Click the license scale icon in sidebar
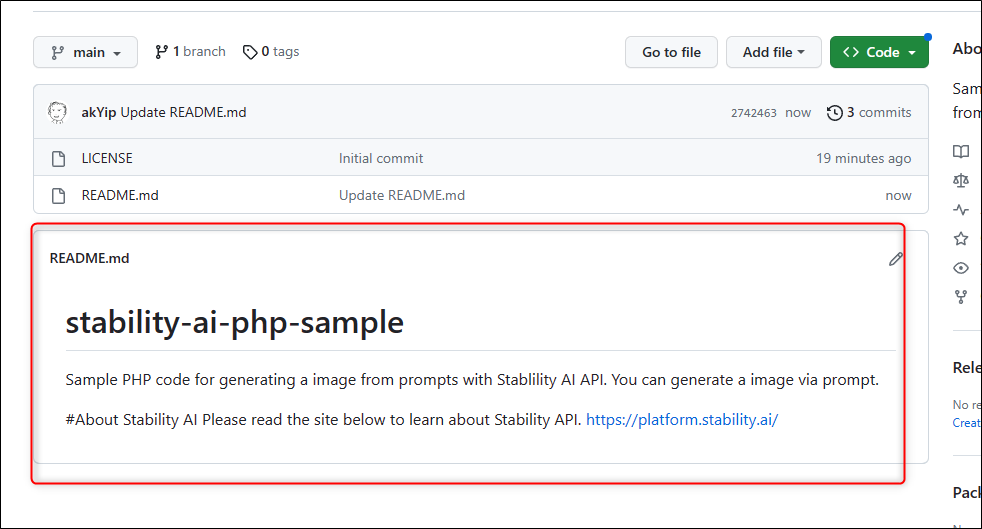 click(x=961, y=180)
